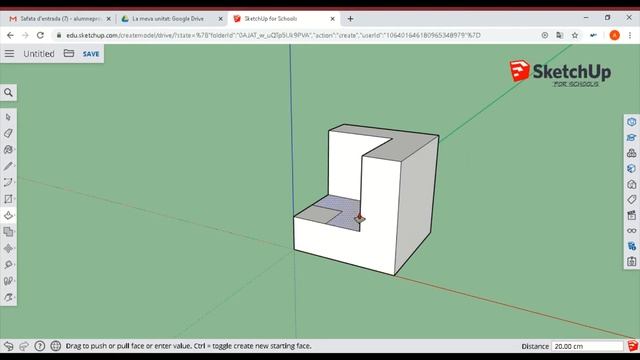Click the SAVE button
This screenshot has height=360, width=640.
91,54
